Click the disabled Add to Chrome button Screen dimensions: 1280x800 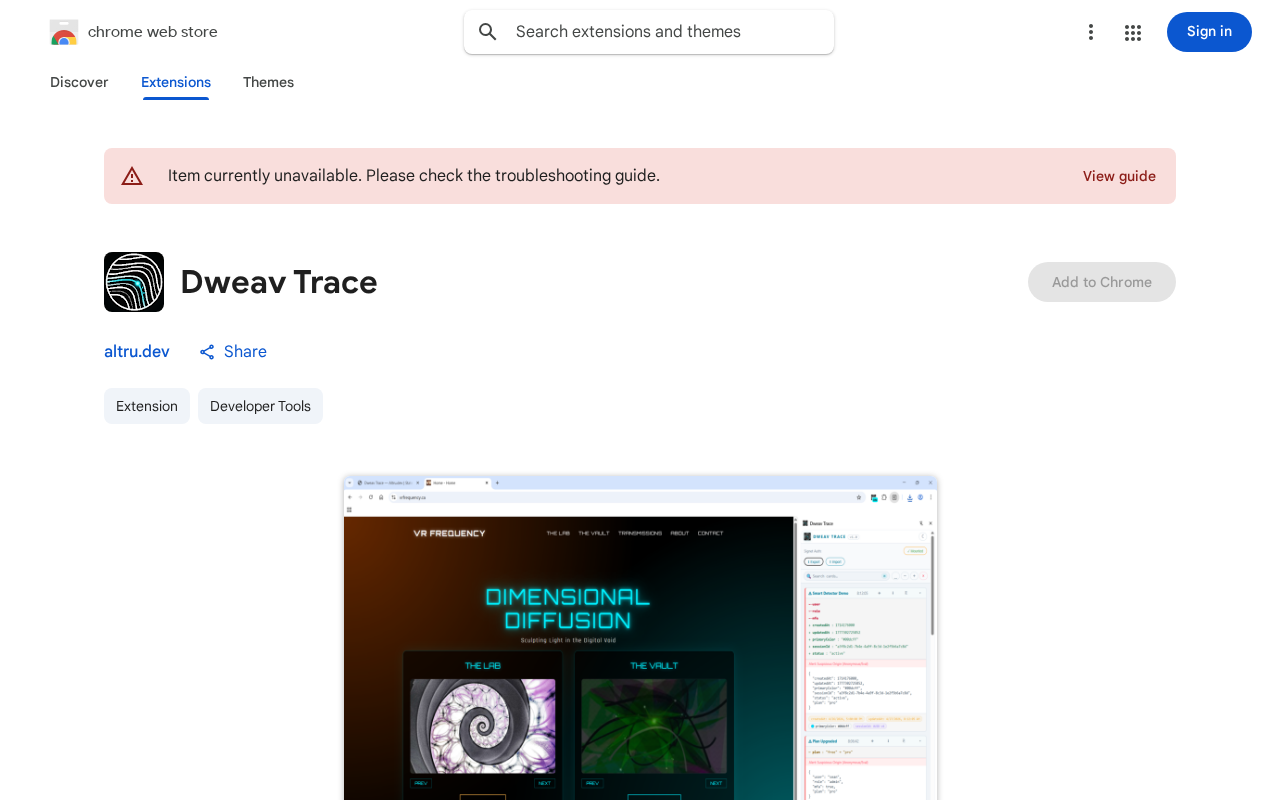(1102, 282)
